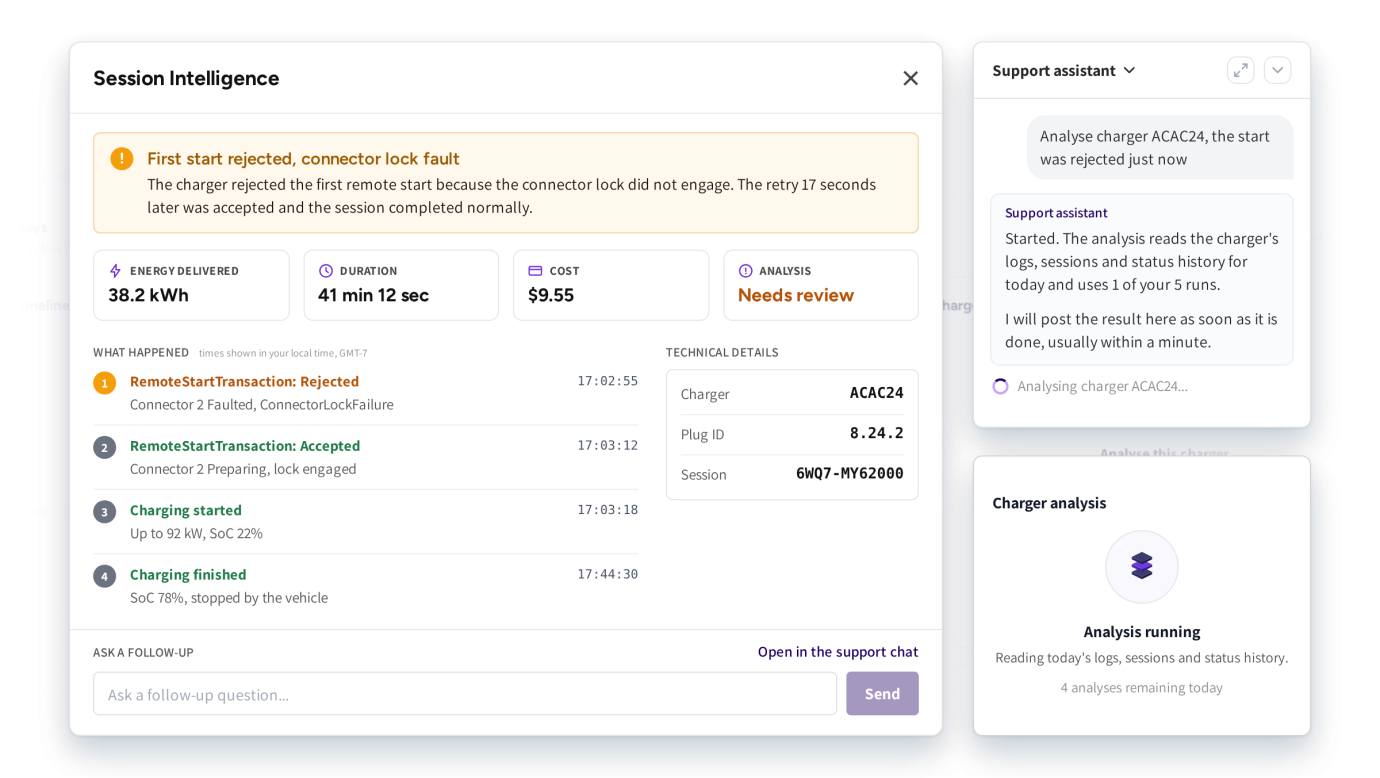
Task: Click the session ID 6WQ7-MY62000
Action: click(850, 473)
